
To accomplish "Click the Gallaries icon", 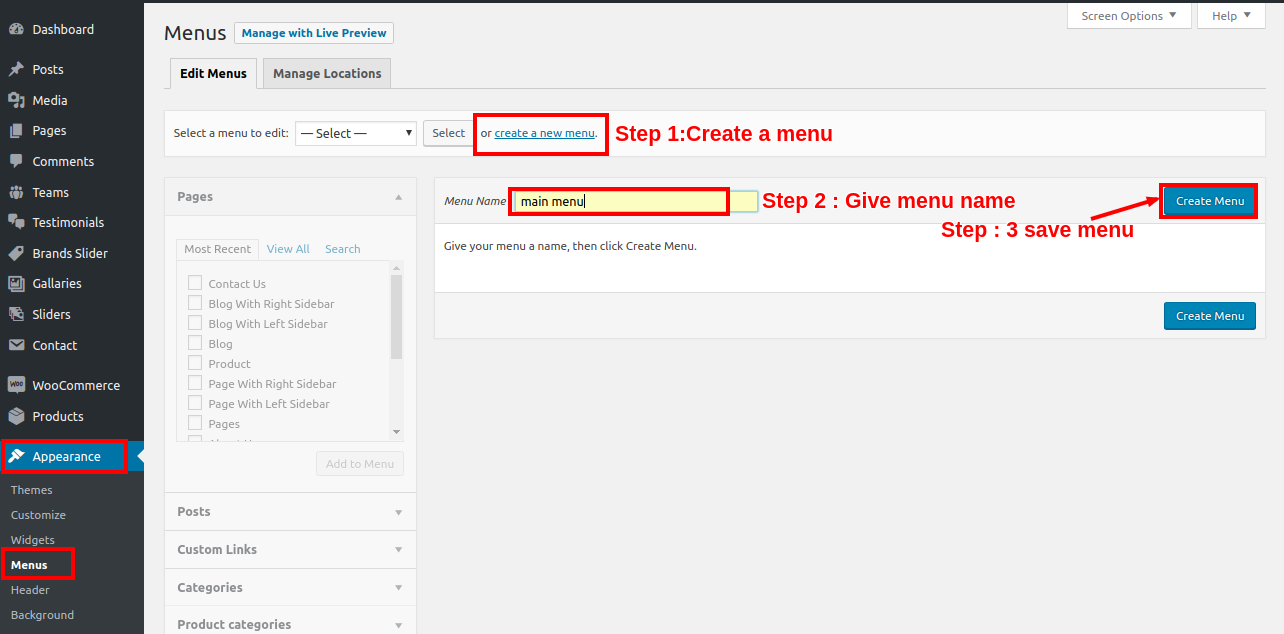I will click(16, 284).
